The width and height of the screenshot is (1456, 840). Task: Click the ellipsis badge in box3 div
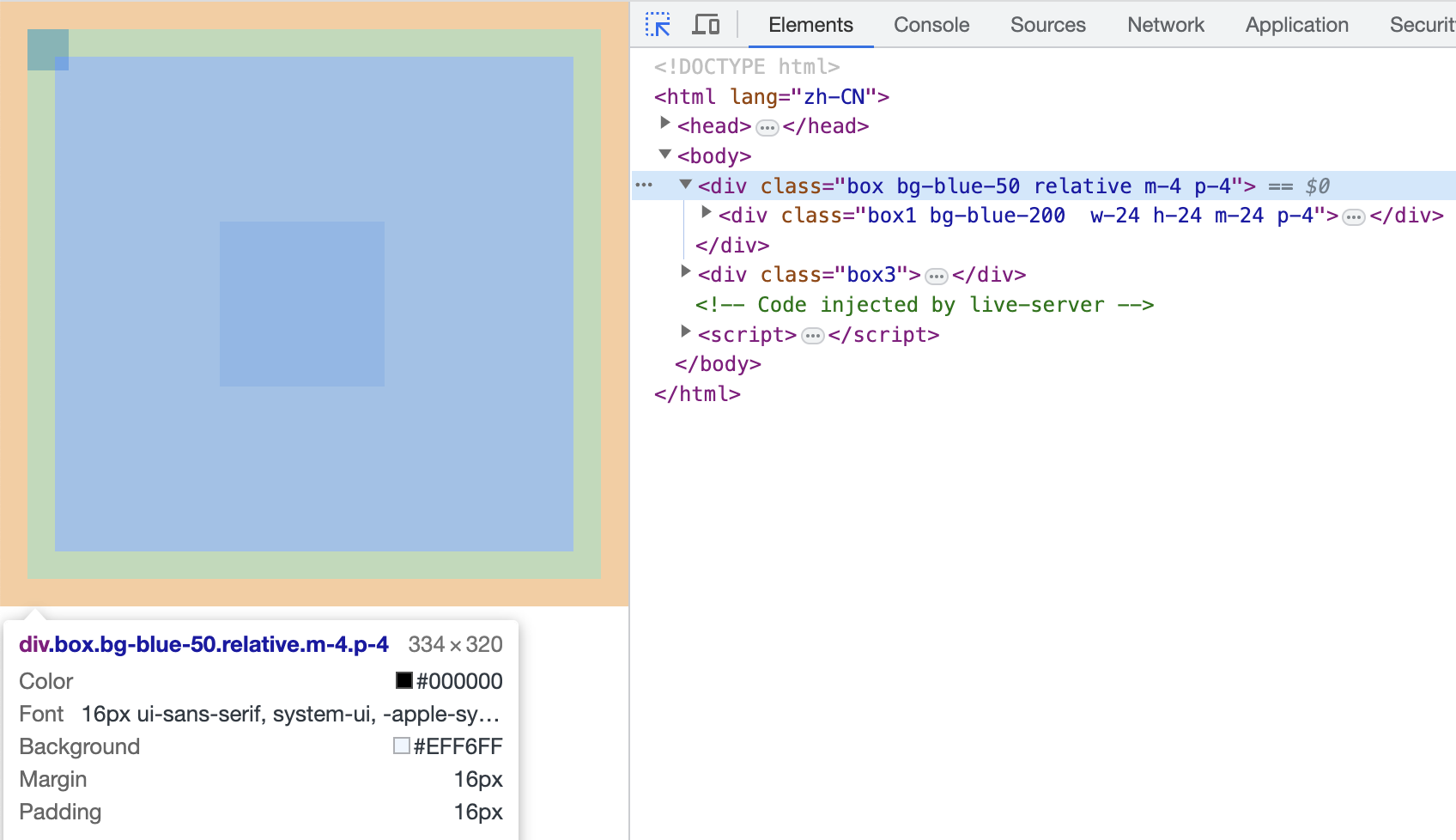tap(936, 277)
